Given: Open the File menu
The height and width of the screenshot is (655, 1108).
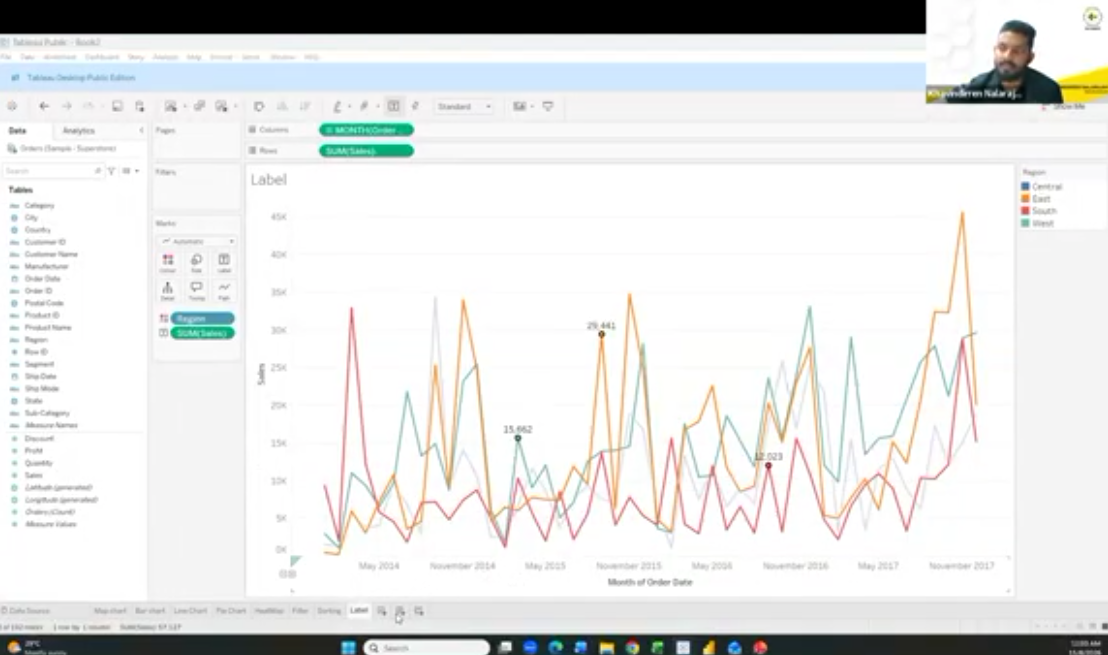Looking at the screenshot, I should [x=6, y=57].
